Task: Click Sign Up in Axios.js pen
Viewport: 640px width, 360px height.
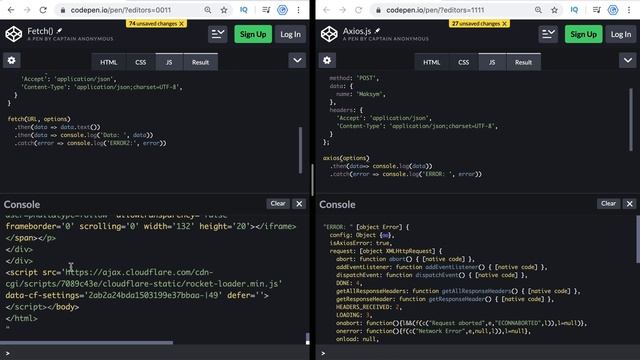Action: (x=583, y=34)
